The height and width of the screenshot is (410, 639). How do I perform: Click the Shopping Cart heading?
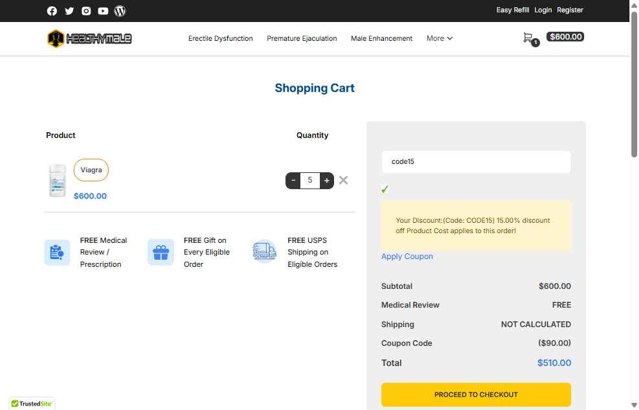pos(315,88)
